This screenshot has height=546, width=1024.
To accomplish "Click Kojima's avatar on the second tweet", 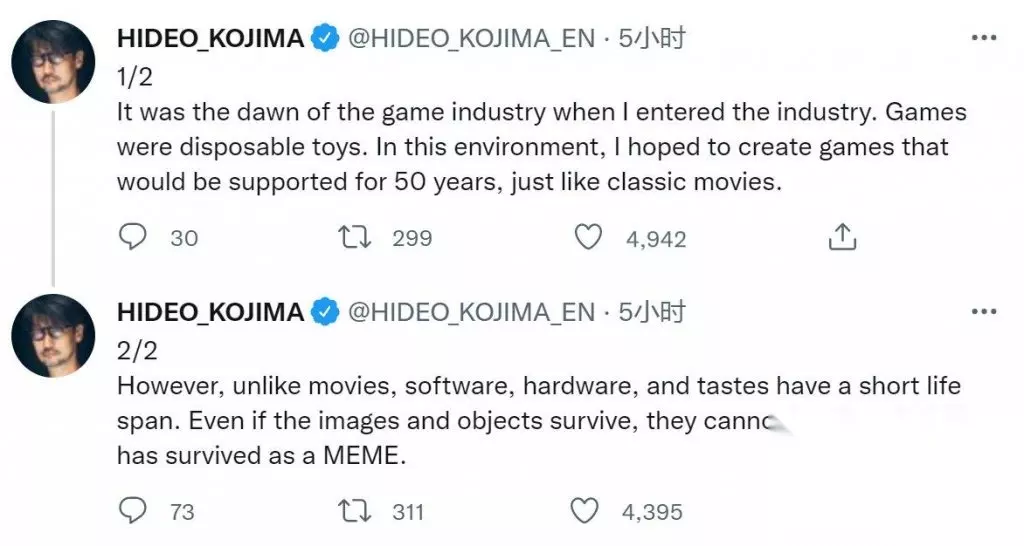I will 53,335.
